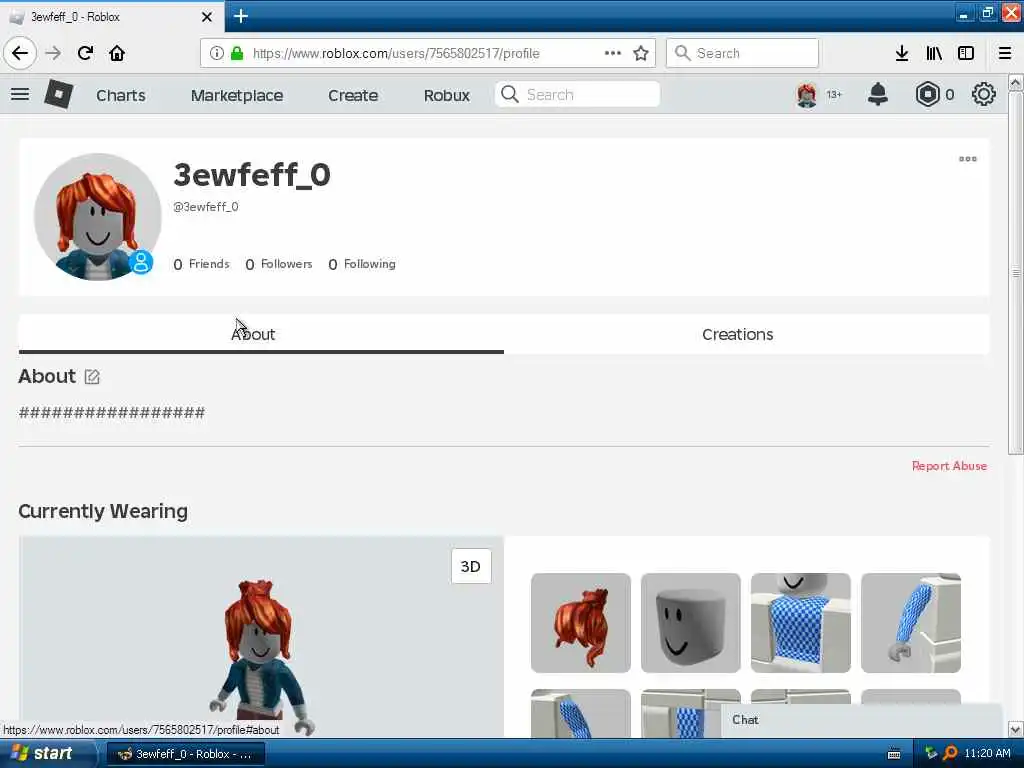The width and height of the screenshot is (1024, 768).
Task: Click the profile avatar picture
Action: (x=97, y=217)
